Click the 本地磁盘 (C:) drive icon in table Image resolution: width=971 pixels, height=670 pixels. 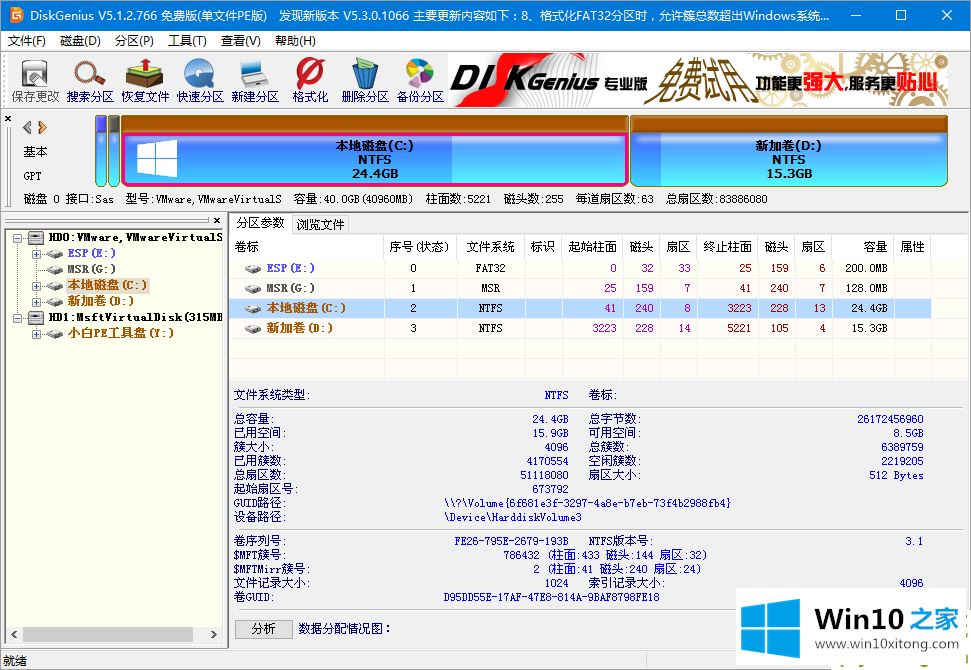pyautogui.click(x=253, y=308)
